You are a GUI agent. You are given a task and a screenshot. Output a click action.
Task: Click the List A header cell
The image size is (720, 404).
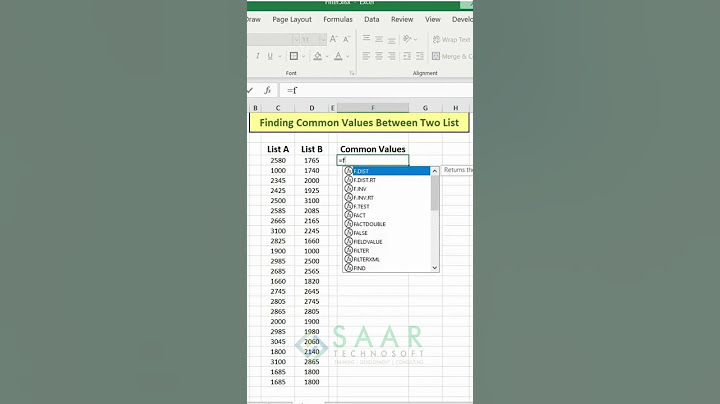click(278, 149)
